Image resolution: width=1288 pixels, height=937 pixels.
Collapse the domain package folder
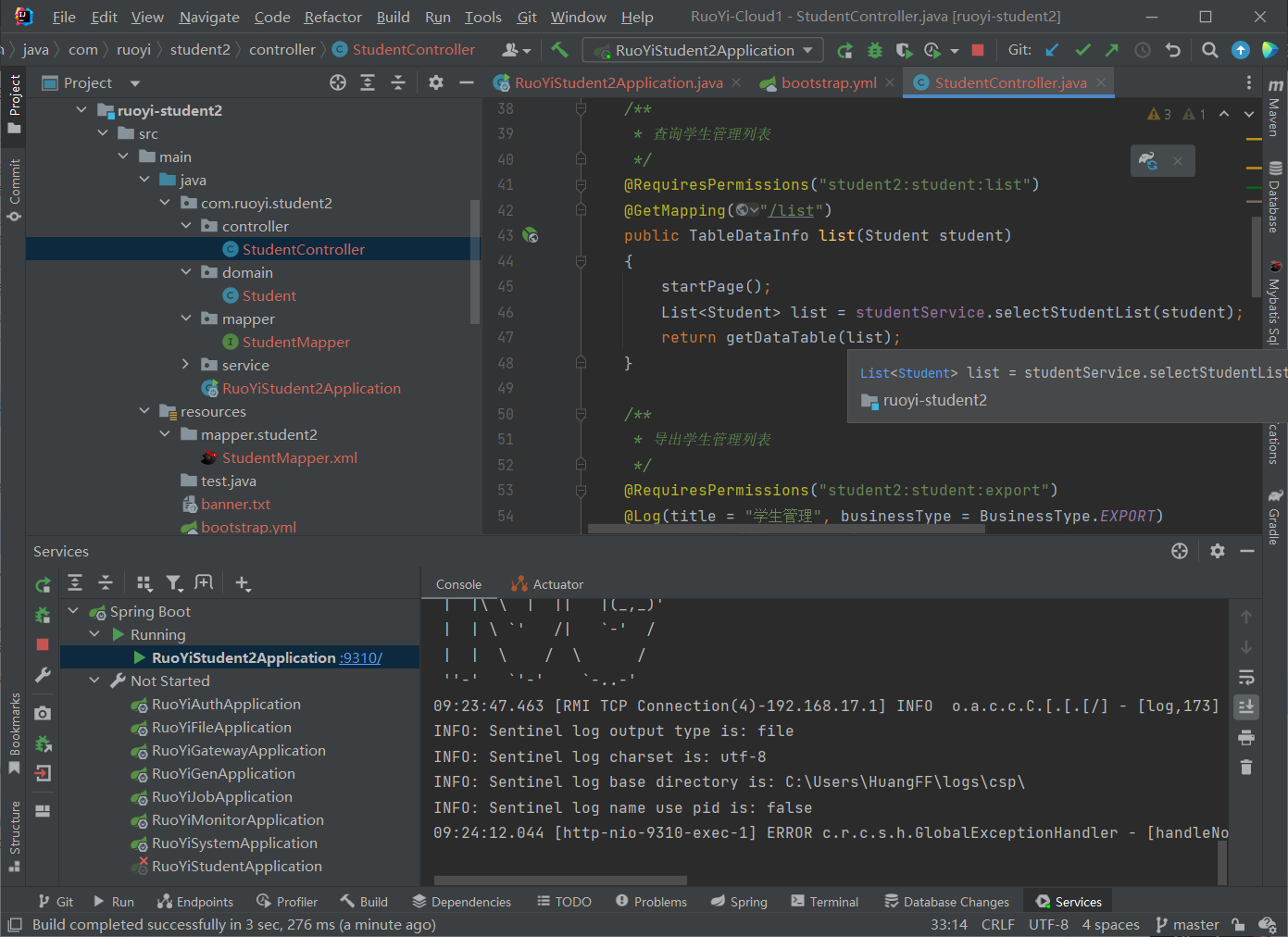click(186, 272)
